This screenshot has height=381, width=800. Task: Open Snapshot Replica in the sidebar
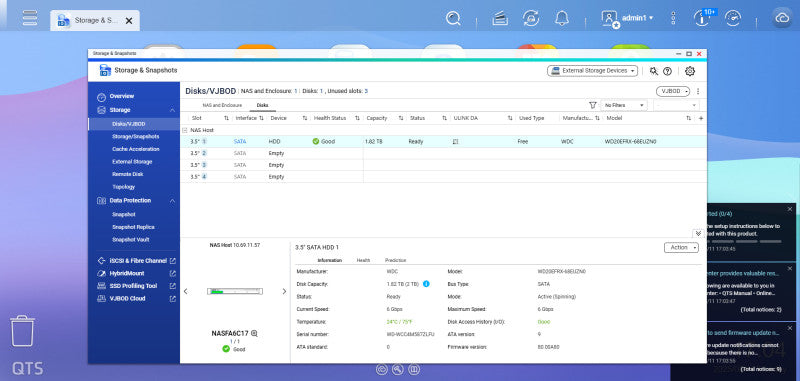133,227
